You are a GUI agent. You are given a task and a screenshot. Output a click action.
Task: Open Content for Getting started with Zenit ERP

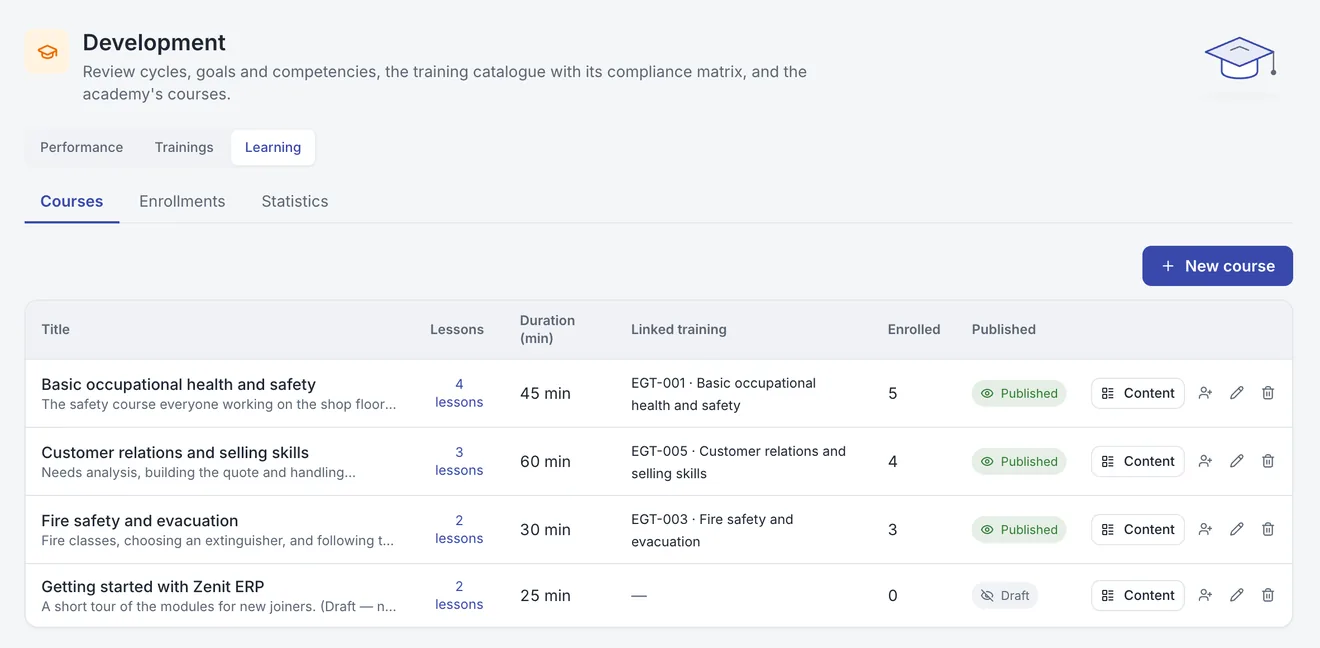1138,595
